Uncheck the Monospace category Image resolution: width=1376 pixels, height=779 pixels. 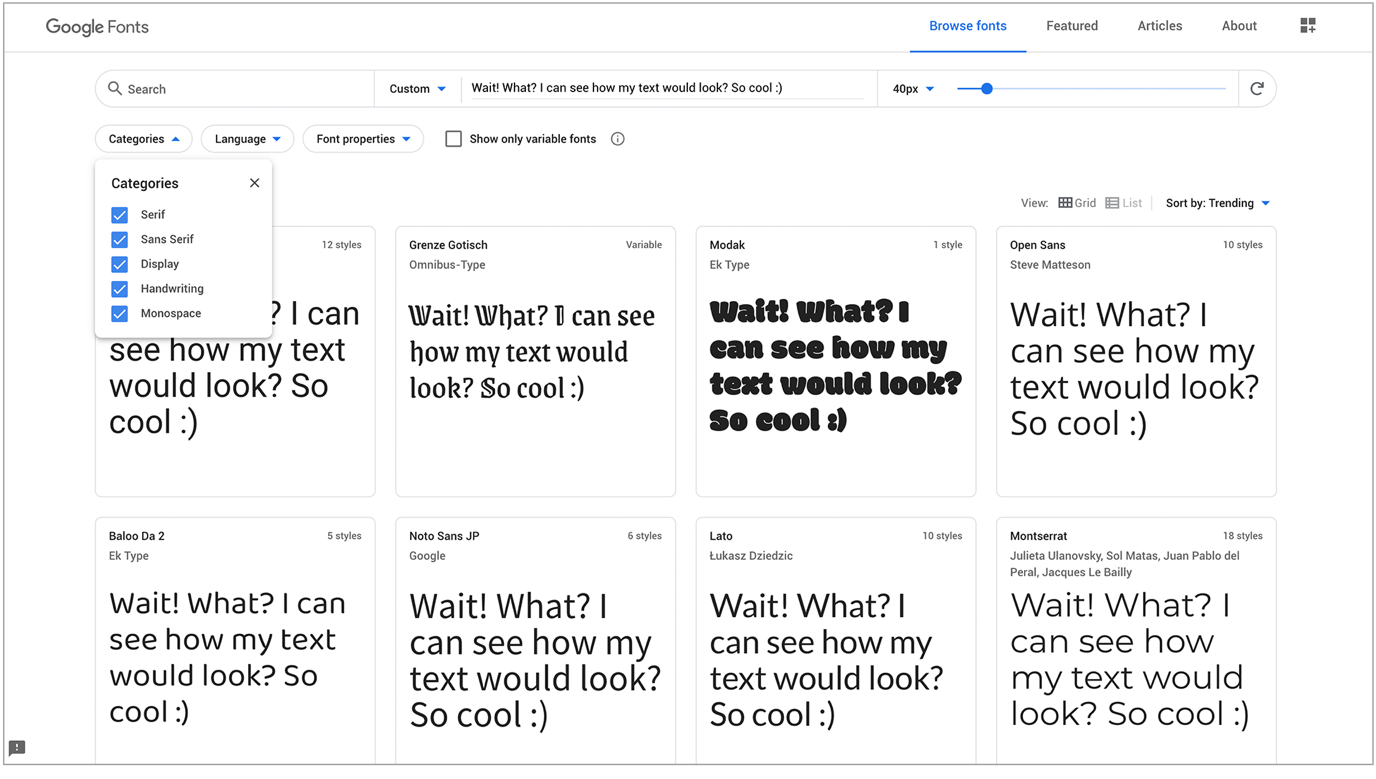(x=120, y=314)
